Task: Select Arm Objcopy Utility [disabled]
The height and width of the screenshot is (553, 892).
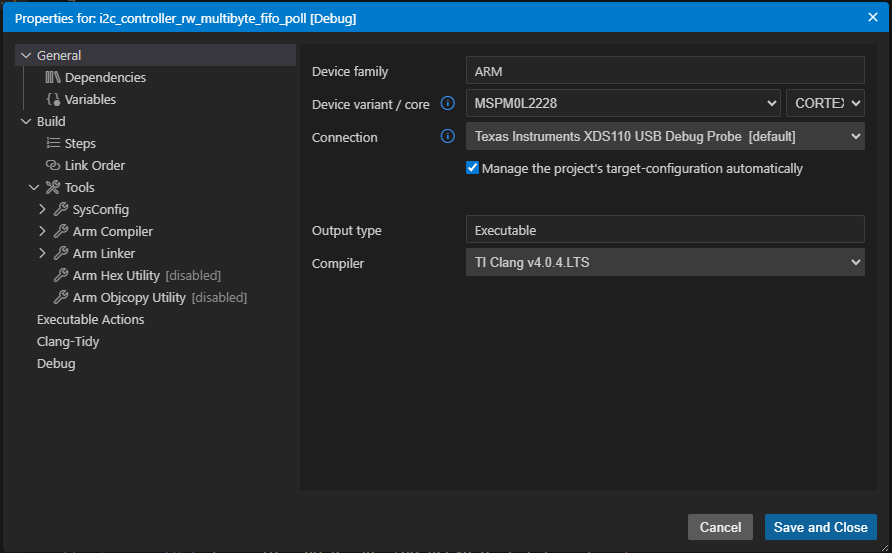Action: (x=160, y=298)
